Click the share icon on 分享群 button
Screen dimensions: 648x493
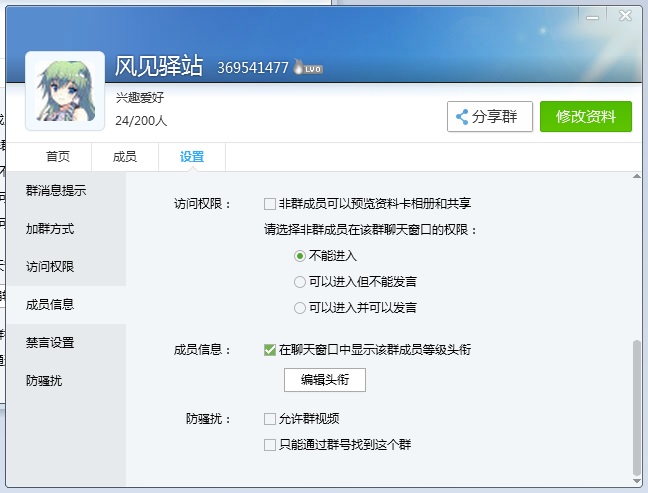462,117
